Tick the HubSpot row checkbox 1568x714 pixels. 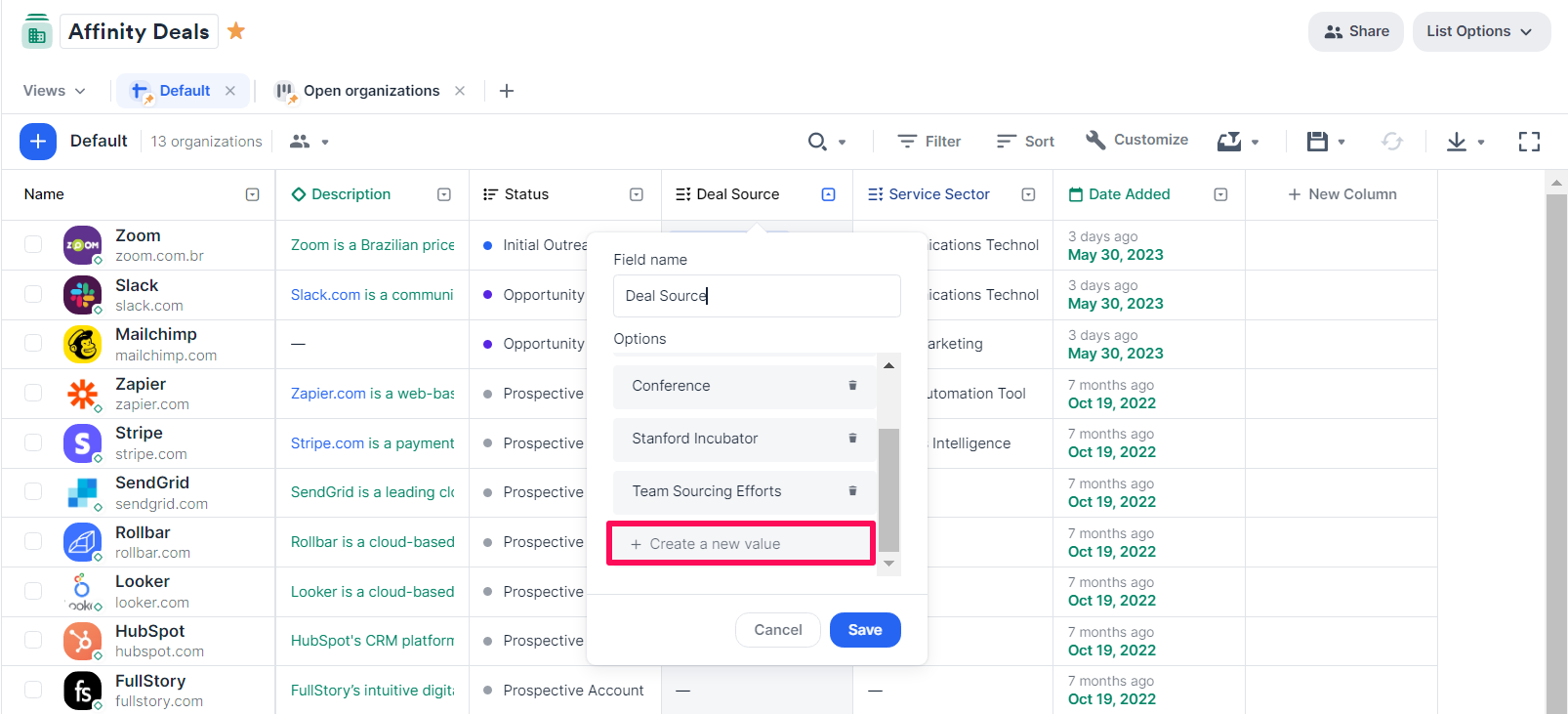pos(33,641)
